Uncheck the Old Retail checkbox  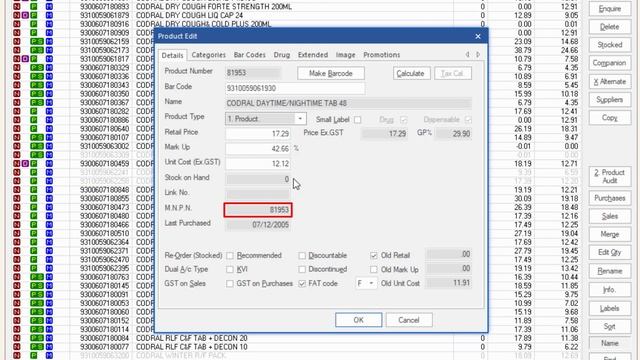coord(373,256)
